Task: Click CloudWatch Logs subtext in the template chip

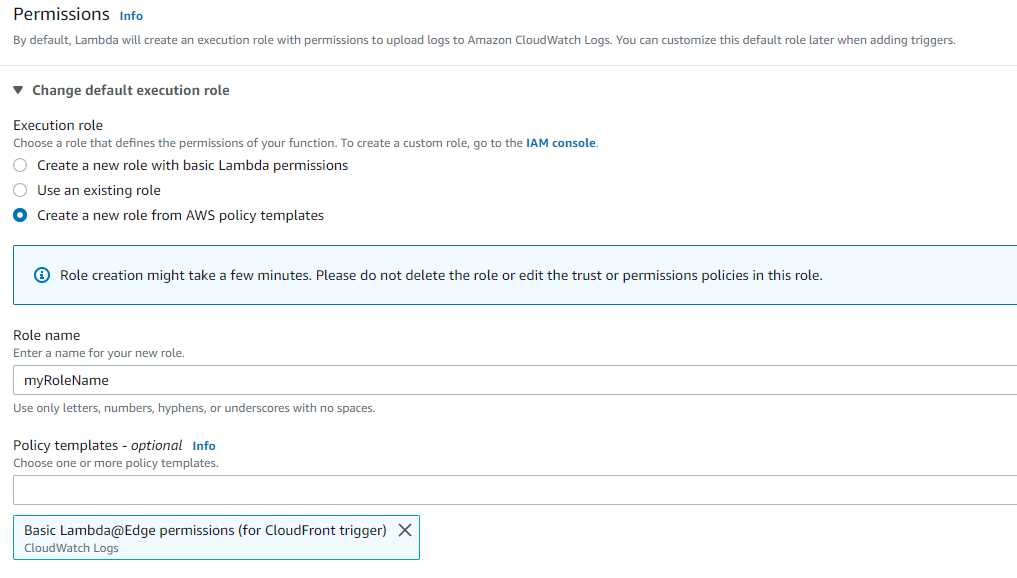Action: click(71, 548)
